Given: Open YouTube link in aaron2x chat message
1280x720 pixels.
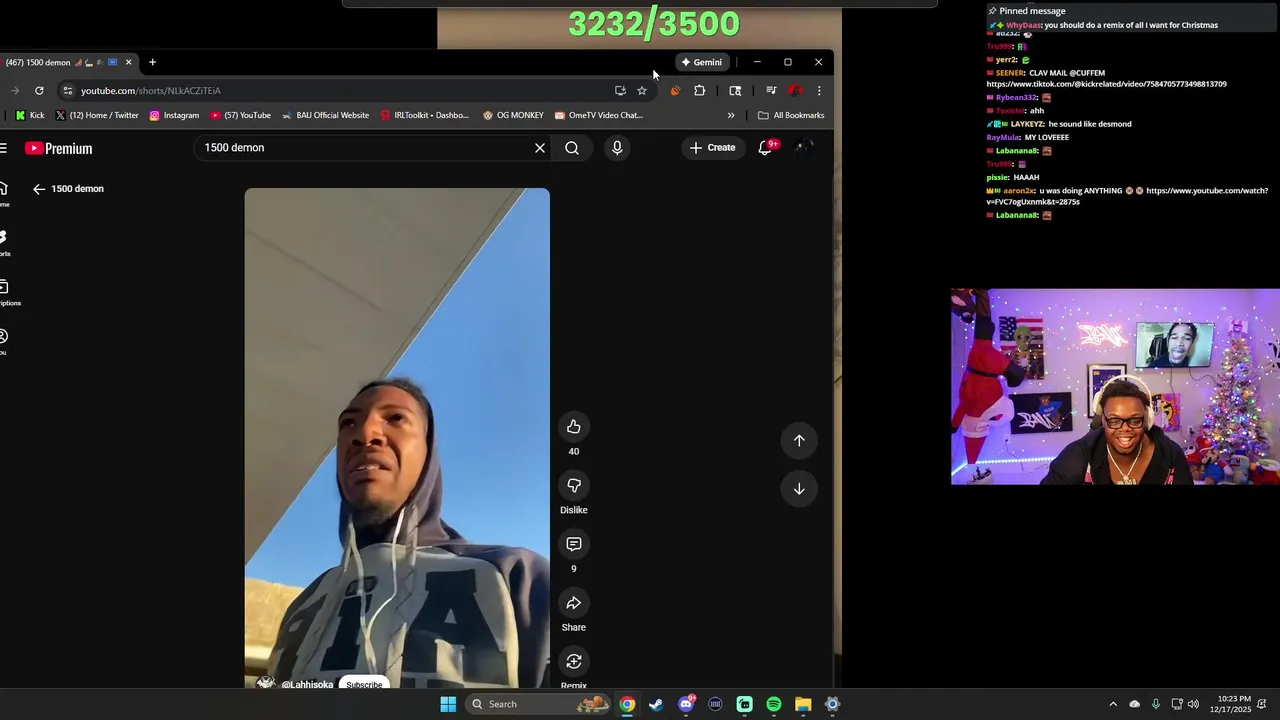Looking at the screenshot, I should (x=1127, y=196).
